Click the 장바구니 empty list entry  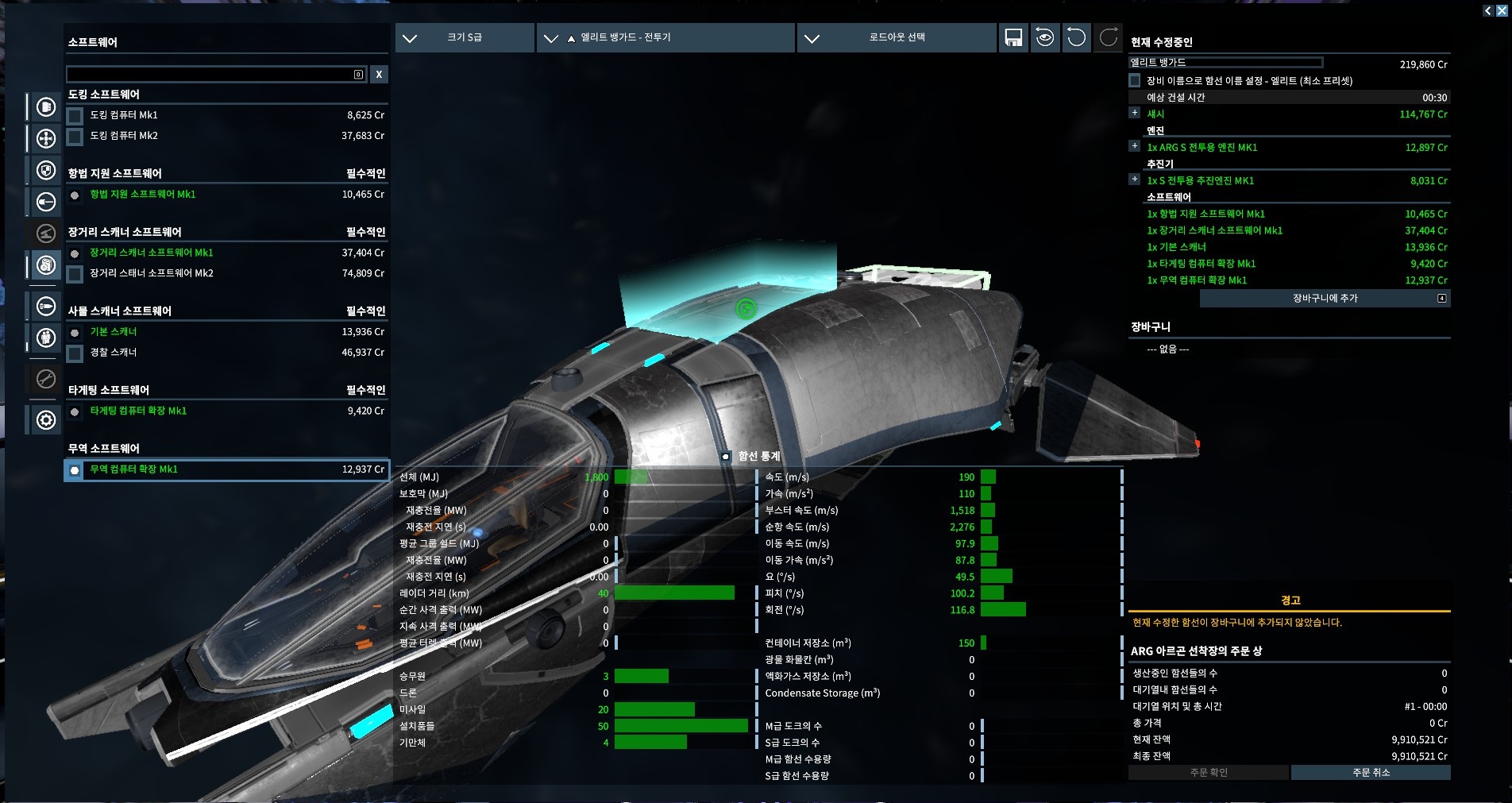[x=1167, y=349]
